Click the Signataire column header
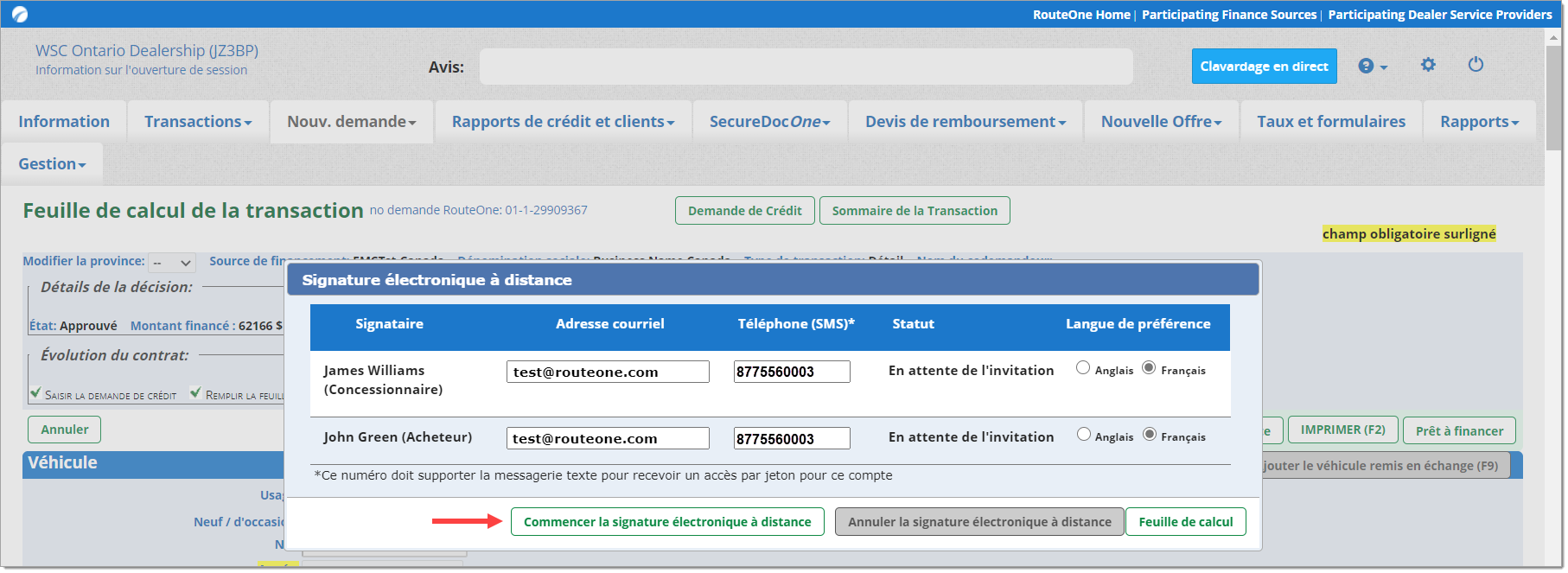 [389, 324]
